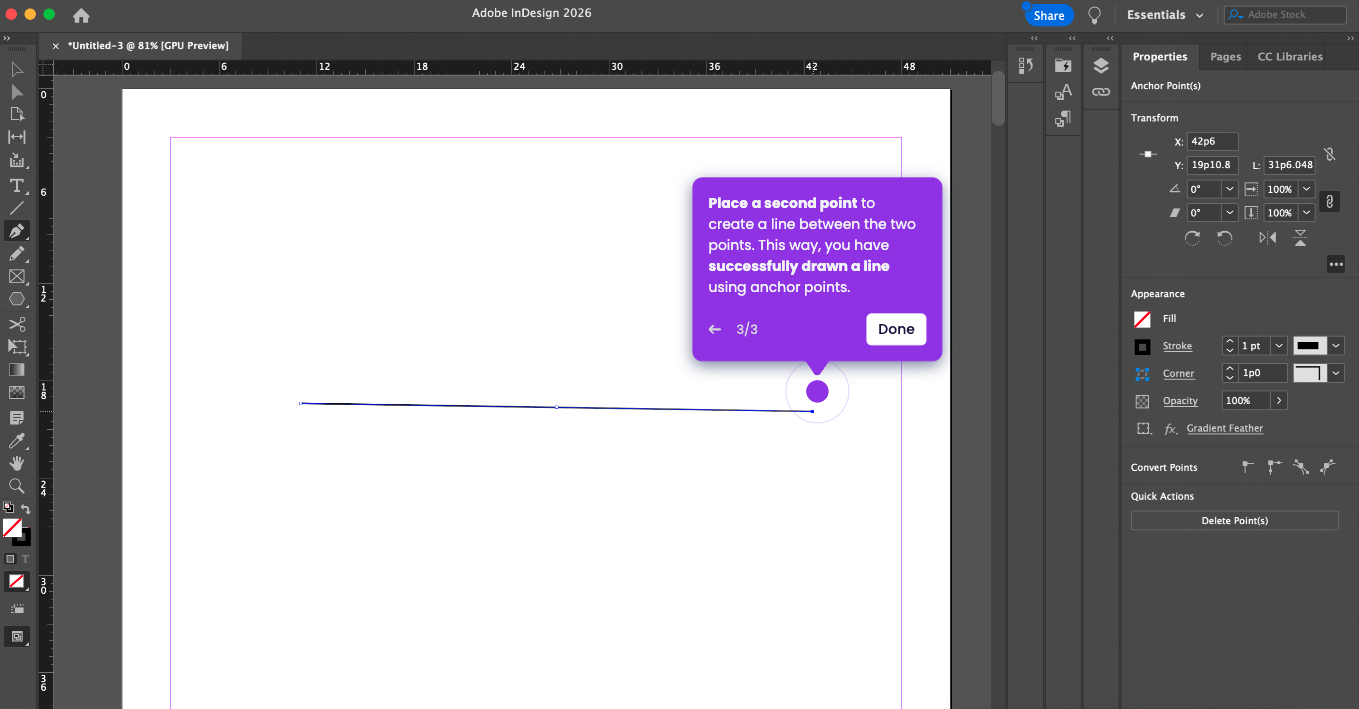Image resolution: width=1359 pixels, height=709 pixels.
Task: Open the Character Styles panel icon
Action: (1063, 92)
